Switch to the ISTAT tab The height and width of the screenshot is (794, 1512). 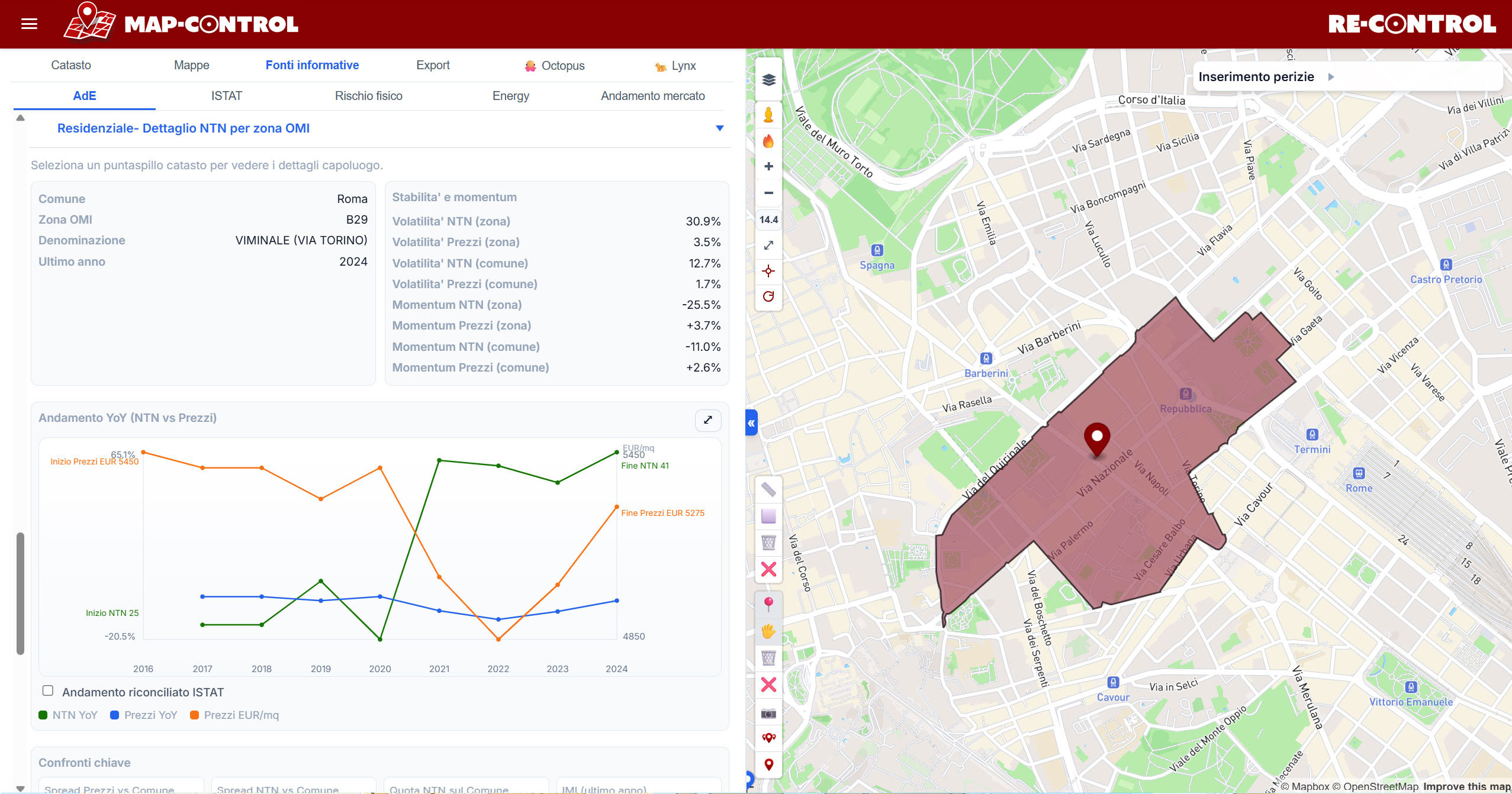tap(226, 96)
